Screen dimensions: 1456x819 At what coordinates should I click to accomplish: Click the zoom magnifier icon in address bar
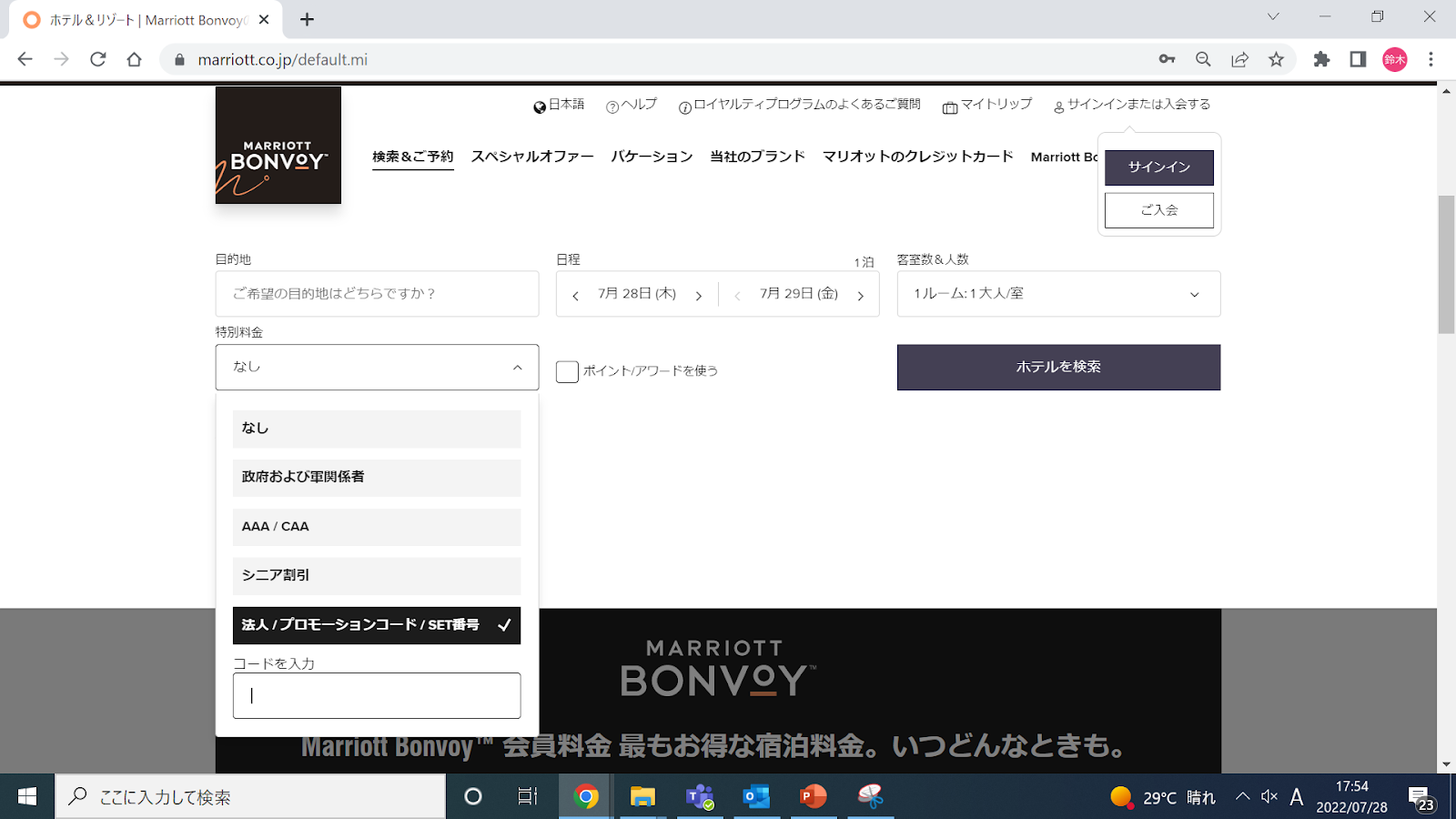coord(1203,59)
